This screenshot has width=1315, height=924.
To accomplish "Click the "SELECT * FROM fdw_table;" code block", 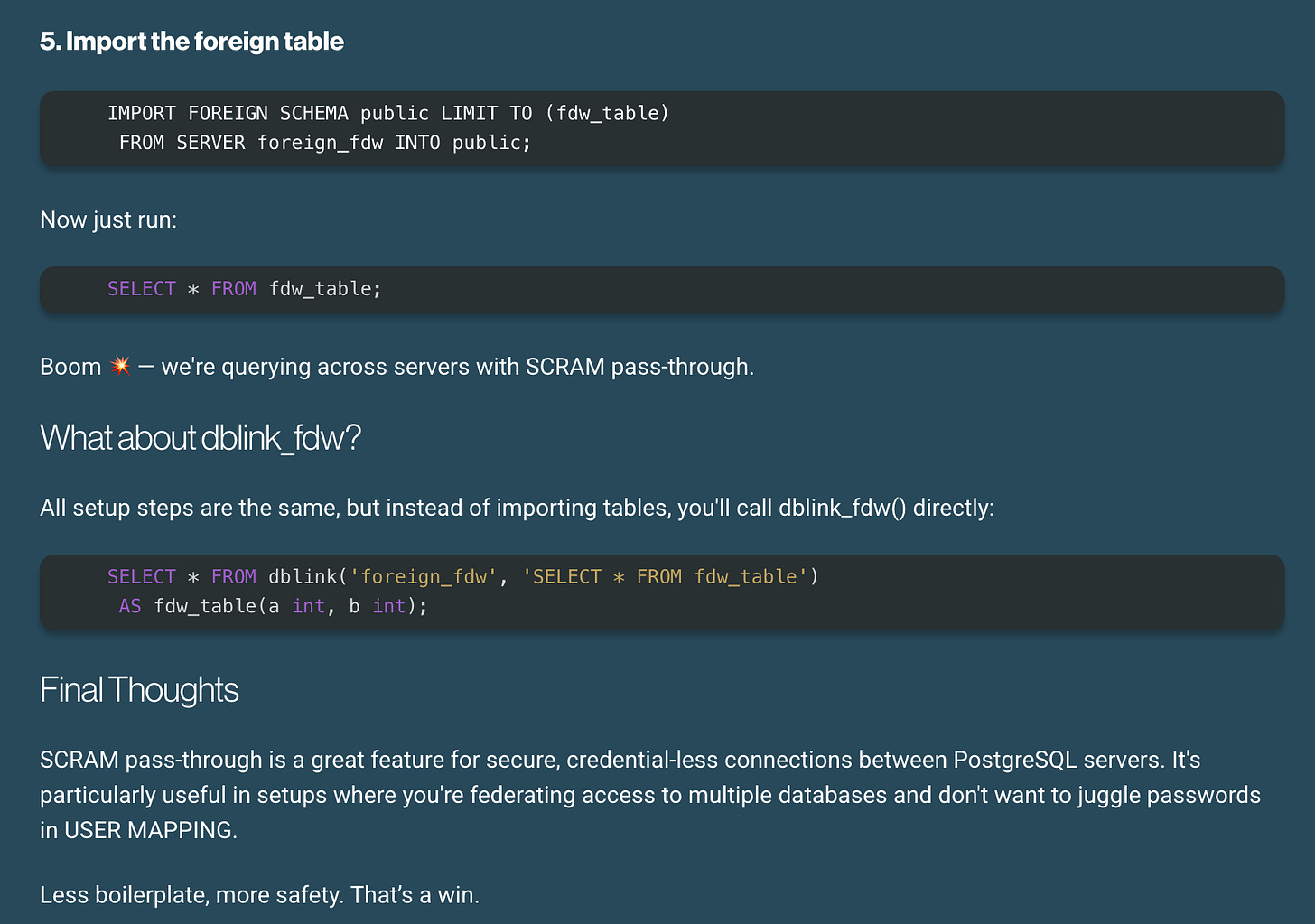I will pos(662,289).
